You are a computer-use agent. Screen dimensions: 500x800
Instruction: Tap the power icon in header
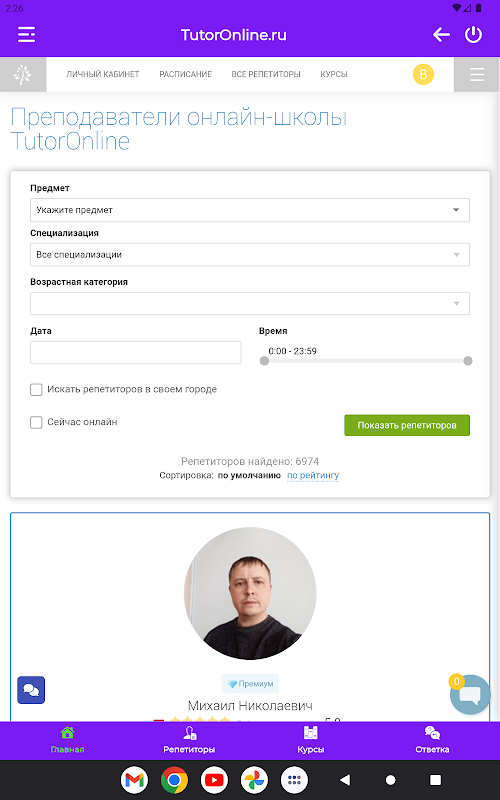tap(473, 35)
